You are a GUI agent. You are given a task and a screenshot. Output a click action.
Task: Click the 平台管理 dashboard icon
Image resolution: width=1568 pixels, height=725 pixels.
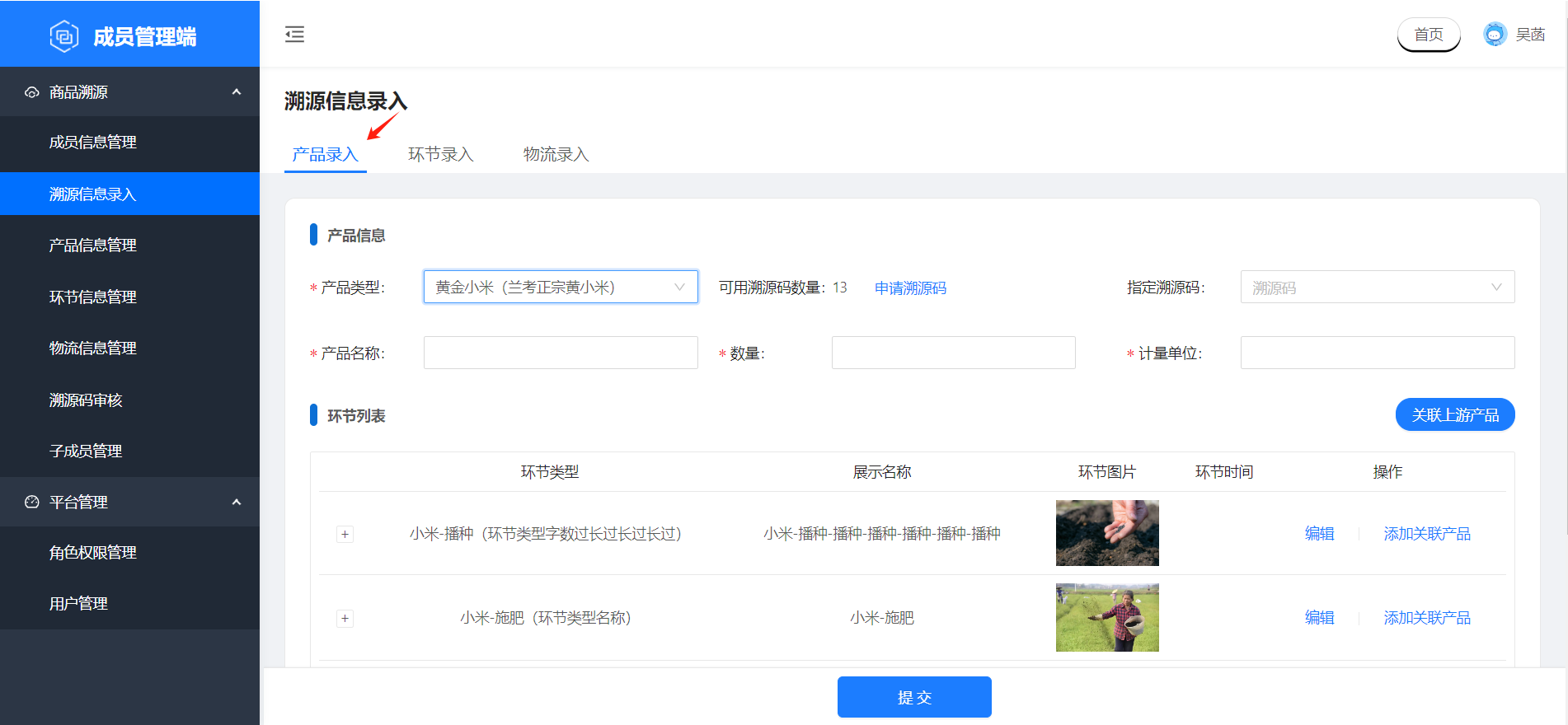32,502
